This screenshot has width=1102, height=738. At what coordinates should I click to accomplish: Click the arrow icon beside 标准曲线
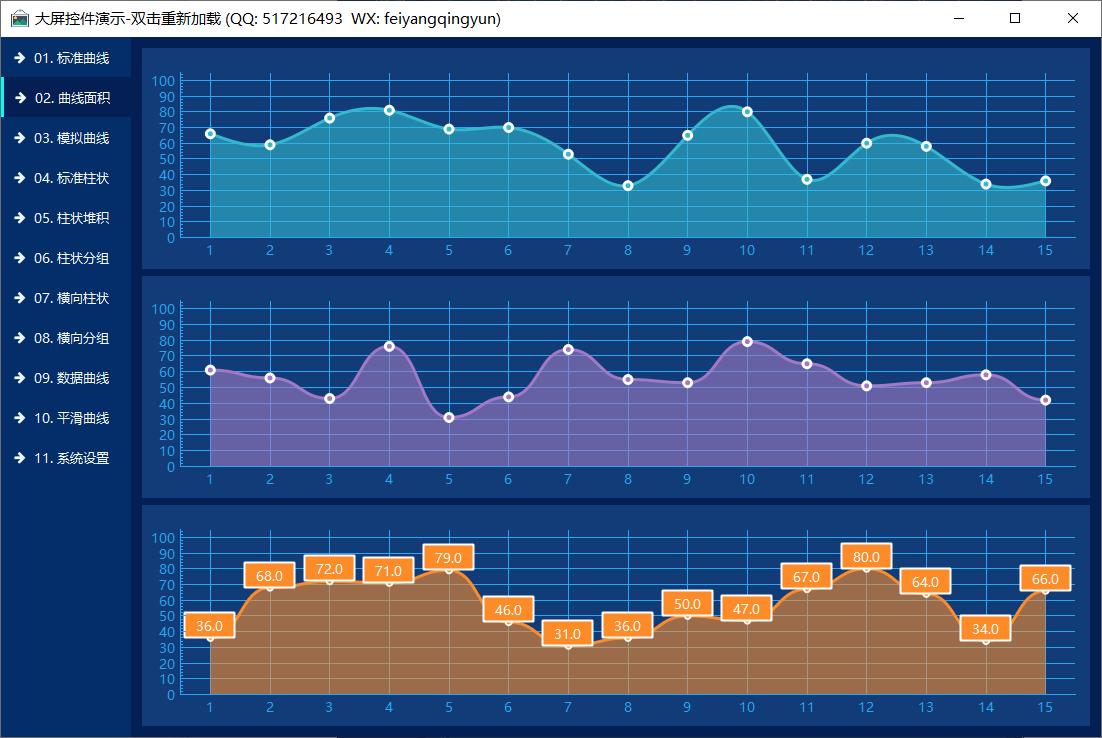click(20, 58)
